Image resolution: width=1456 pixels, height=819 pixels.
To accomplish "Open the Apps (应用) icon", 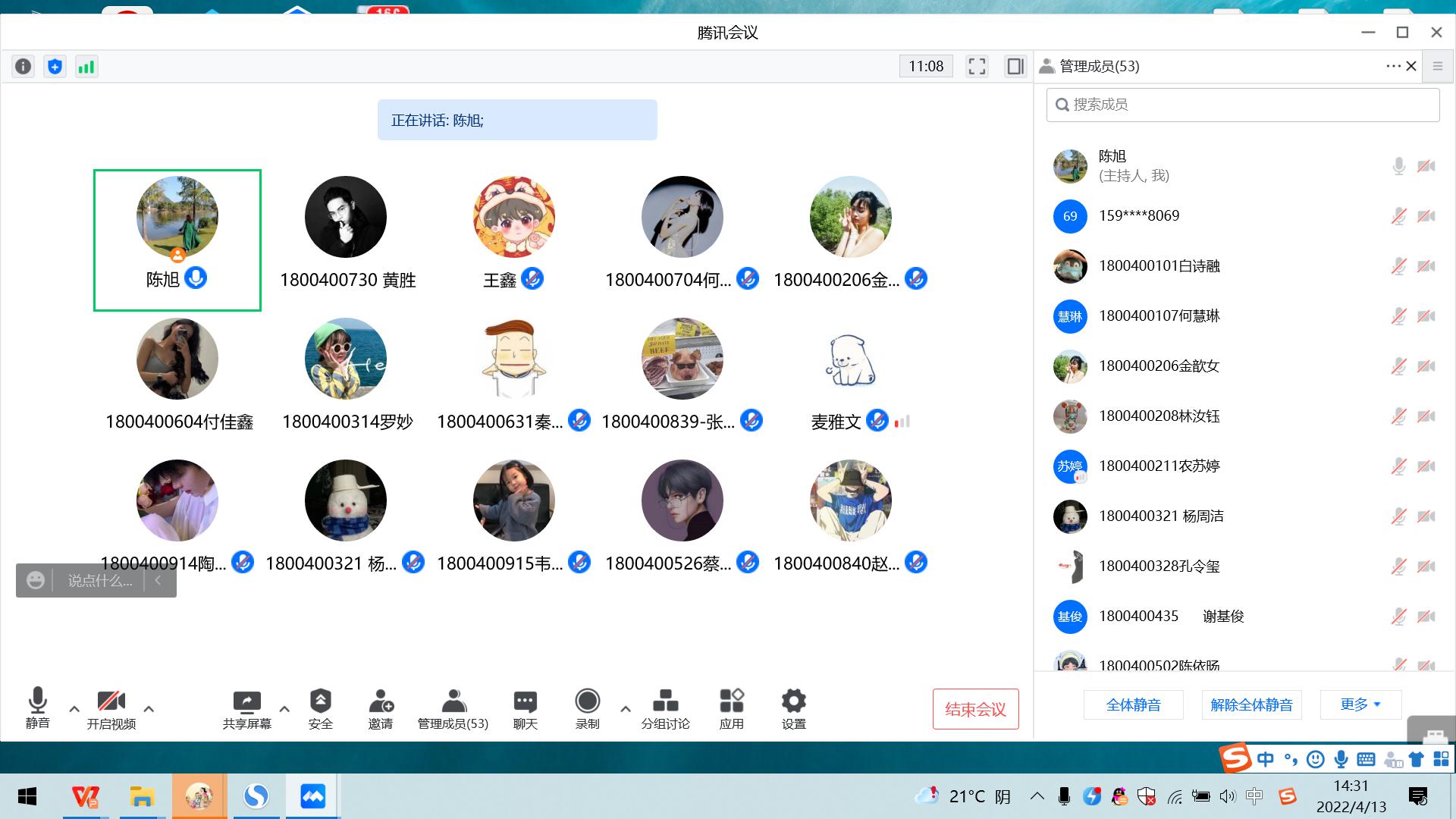I will point(731,709).
